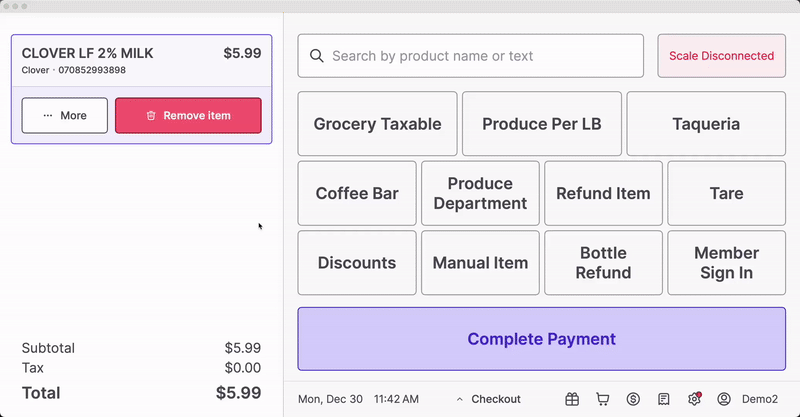Hit the Complete Payment button
The width and height of the screenshot is (800, 417).
point(542,339)
